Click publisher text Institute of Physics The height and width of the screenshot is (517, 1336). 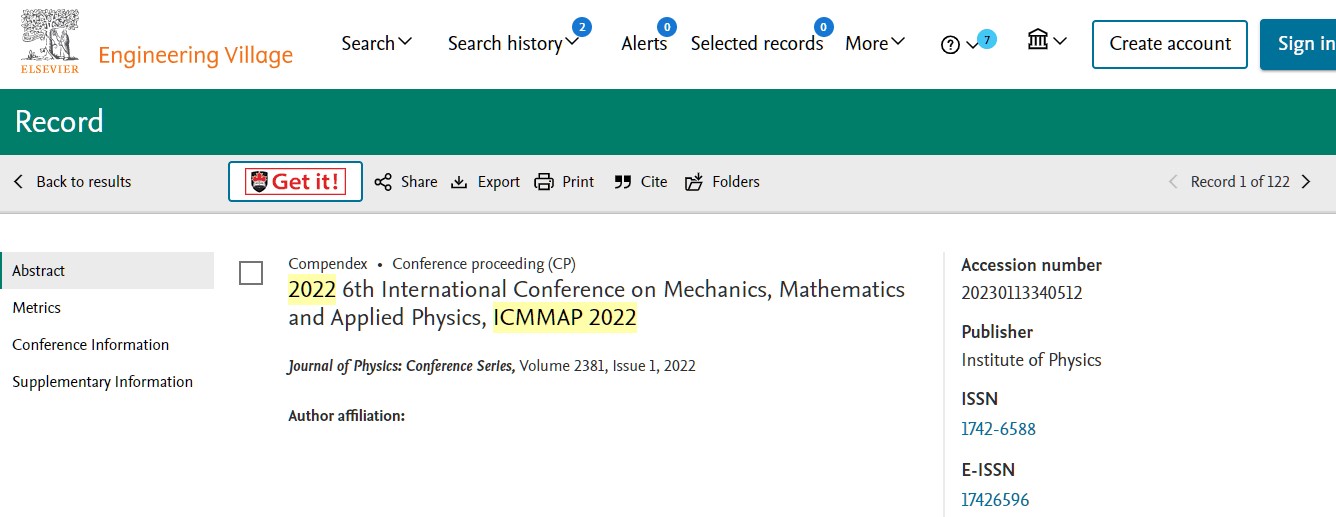click(x=1031, y=360)
